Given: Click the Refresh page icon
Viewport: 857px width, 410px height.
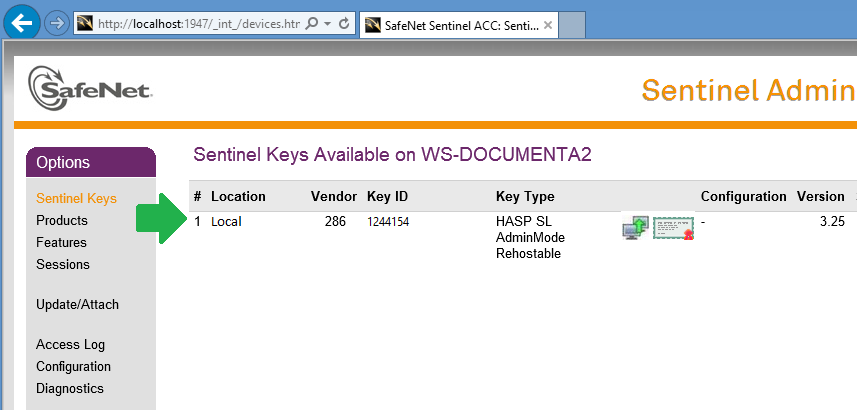Looking at the screenshot, I should 344,23.
